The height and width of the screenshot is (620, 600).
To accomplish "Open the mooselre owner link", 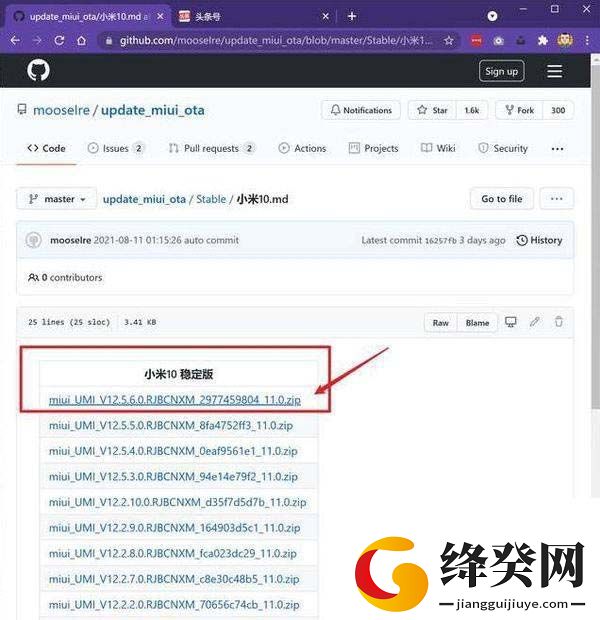I will tap(61, 110).
